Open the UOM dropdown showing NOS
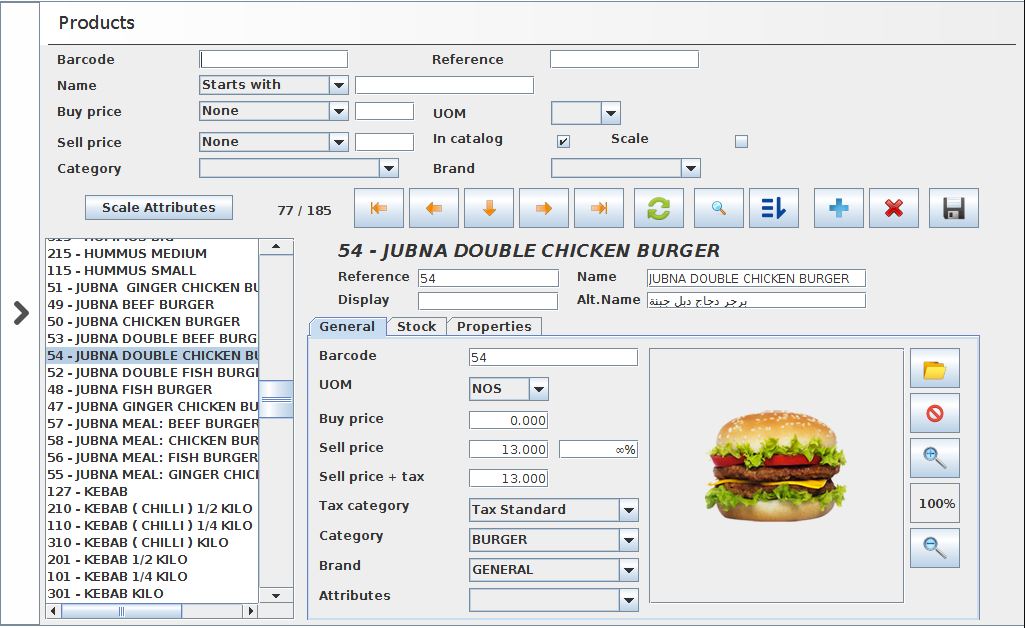Screen dimensions: 1025x628 tap(538, 389)
